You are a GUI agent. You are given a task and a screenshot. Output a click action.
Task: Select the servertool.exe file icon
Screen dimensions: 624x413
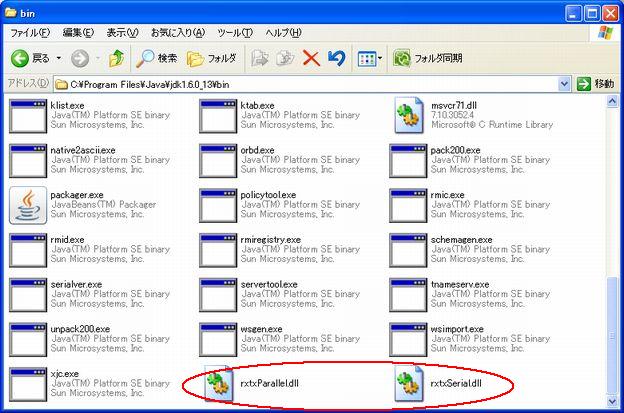click(218, 295)
